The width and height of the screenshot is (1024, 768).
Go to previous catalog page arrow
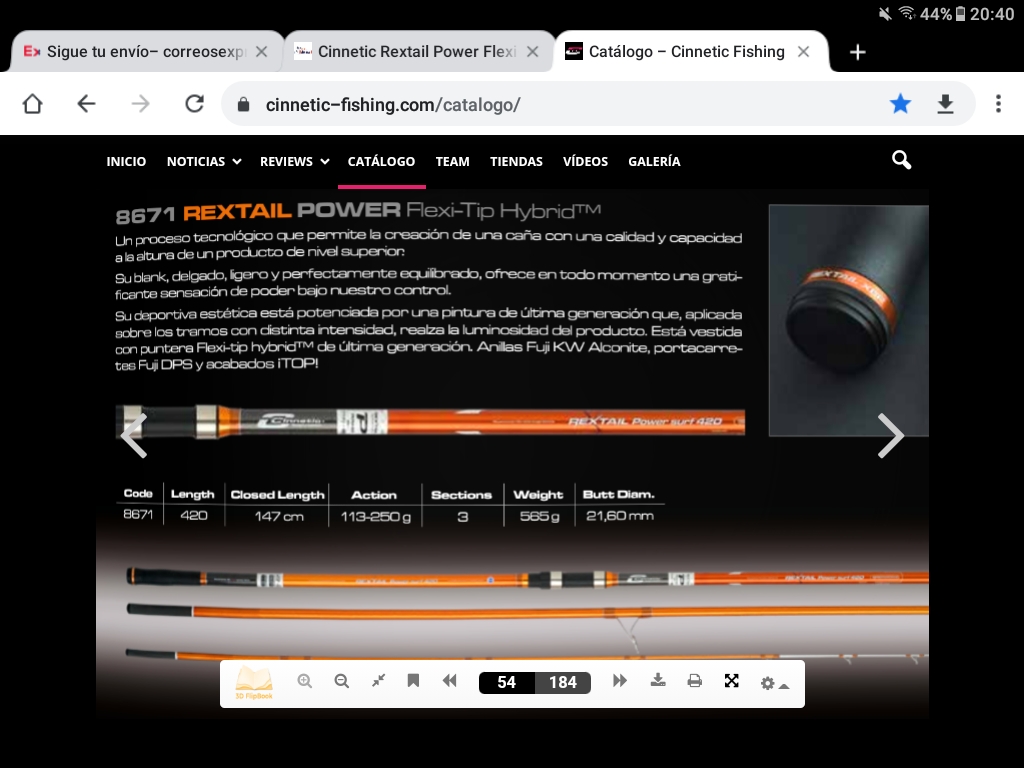[x=134, y=436]
